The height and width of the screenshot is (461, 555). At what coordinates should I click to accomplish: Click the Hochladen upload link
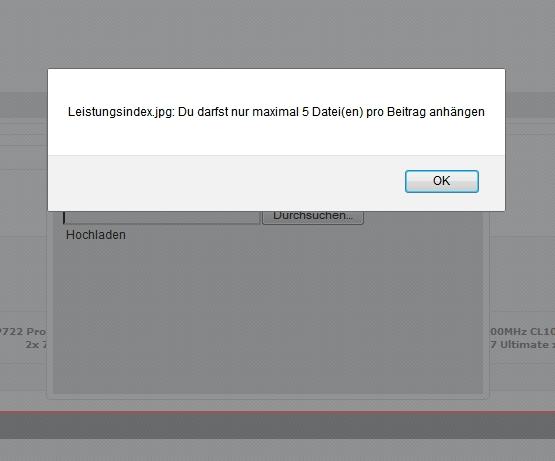click(96, 235)
